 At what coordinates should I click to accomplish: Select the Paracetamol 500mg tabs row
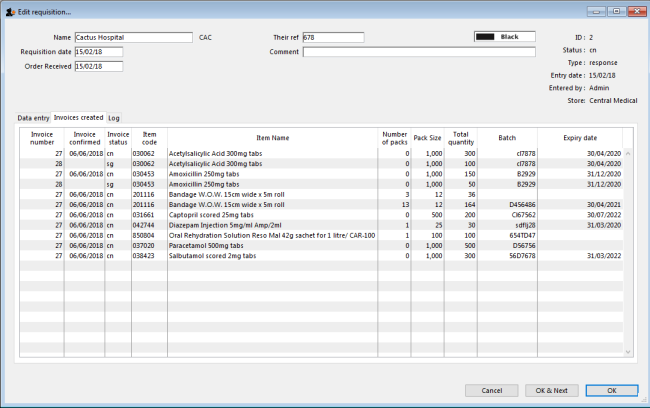[x=272, y=245]
